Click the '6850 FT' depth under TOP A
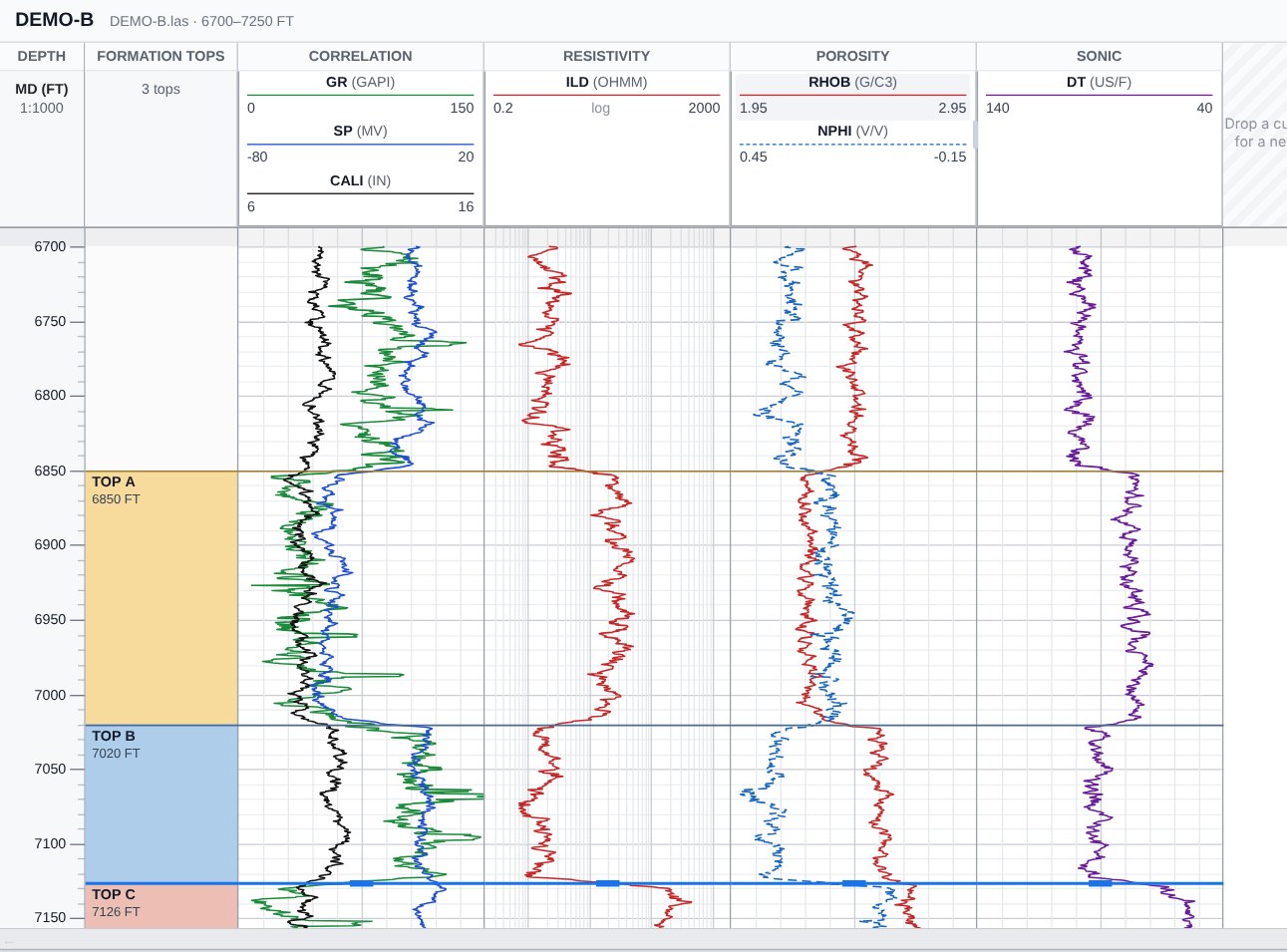The height and width of the screenshot is (952, 1287). coord(116,499)
